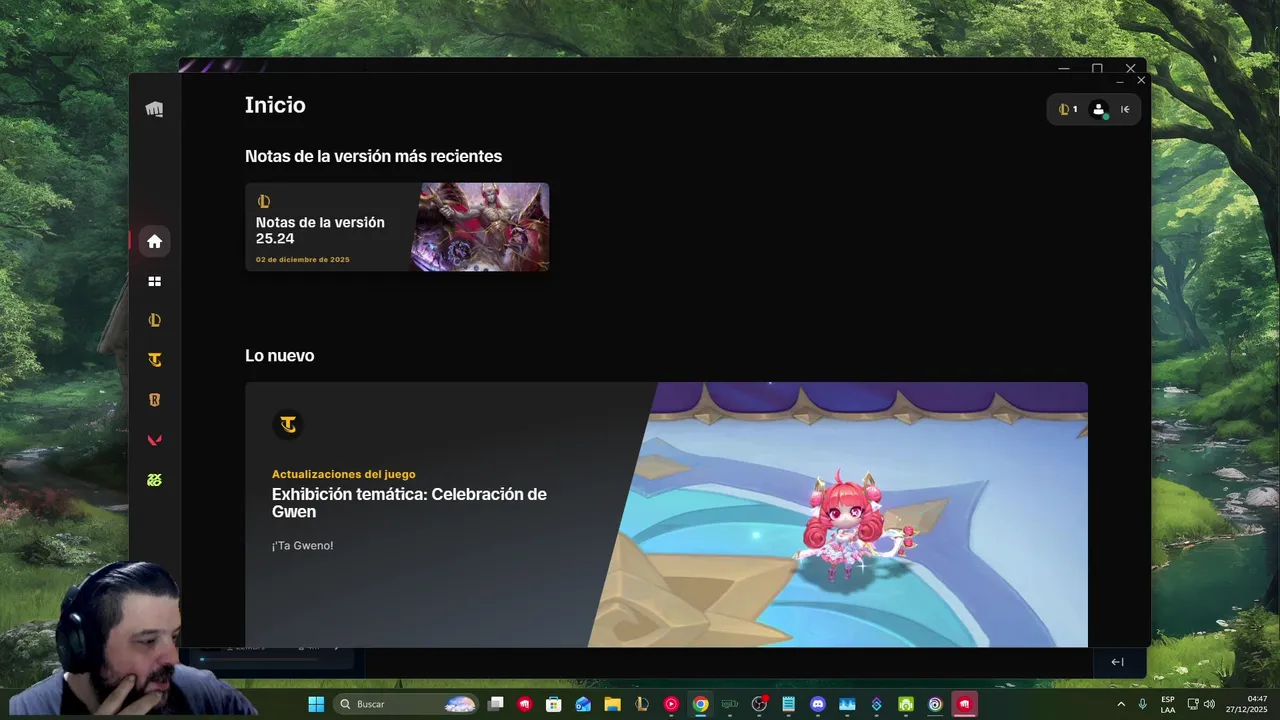Collapse the top-right panel arrow
Viewport: 1280px width, 720px height.
[x=1125, y=110]
